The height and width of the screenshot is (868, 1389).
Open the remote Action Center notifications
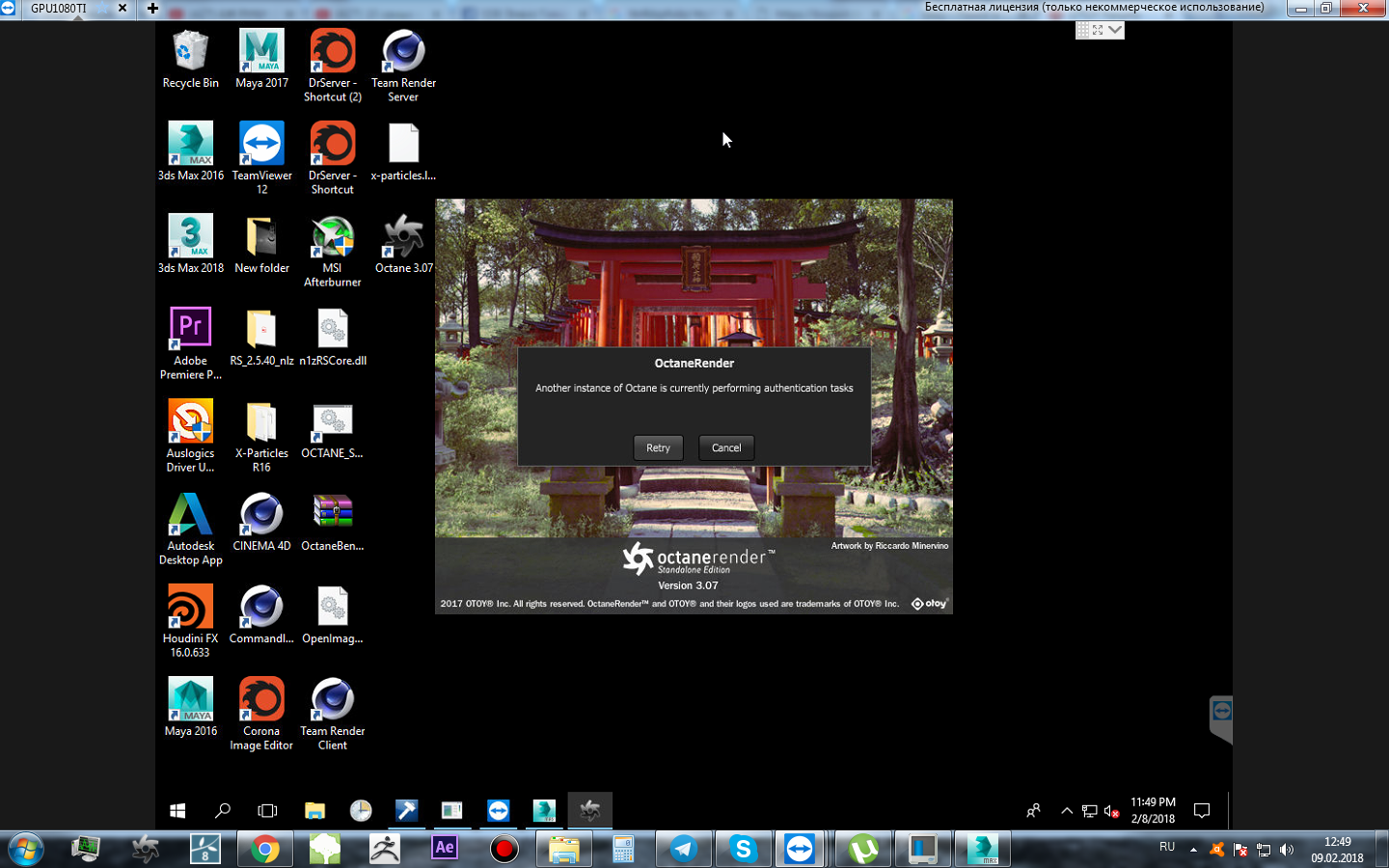pos(1202,810)
